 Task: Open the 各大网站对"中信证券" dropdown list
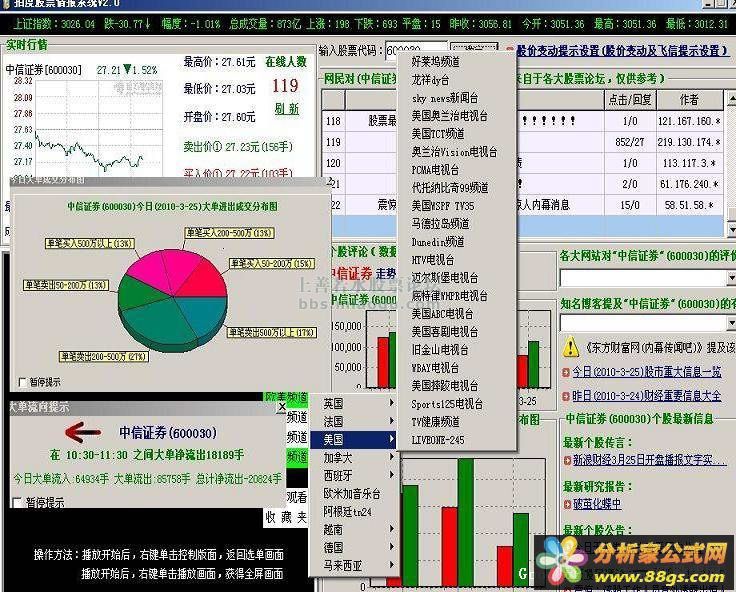(731, 278)
